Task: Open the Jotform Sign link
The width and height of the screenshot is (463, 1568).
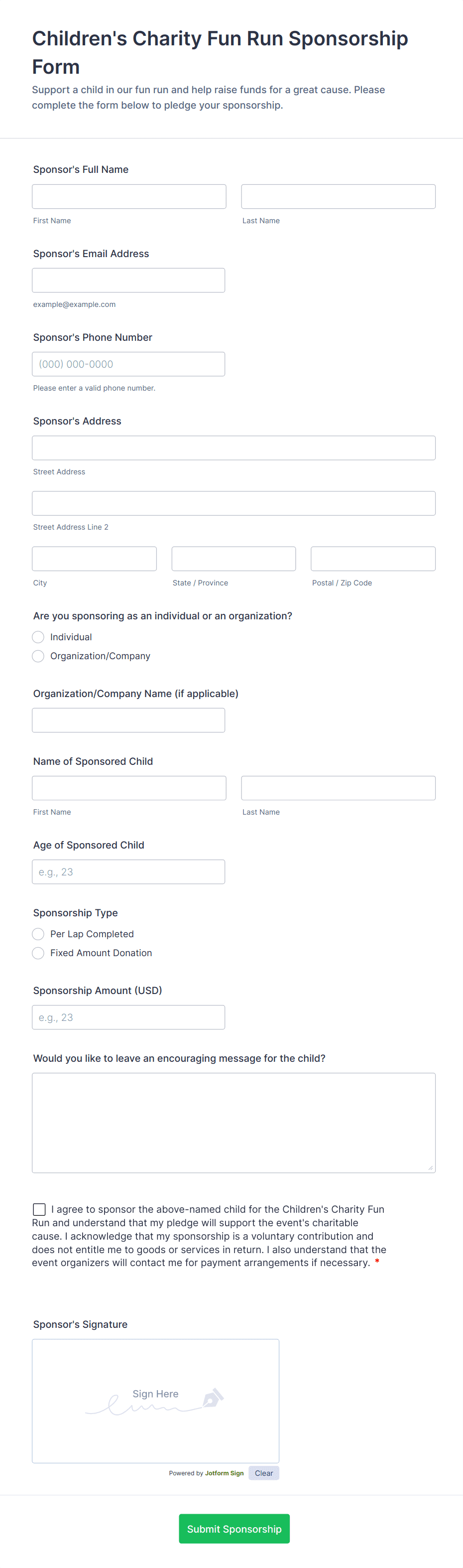Action: tap(224, 1473)
